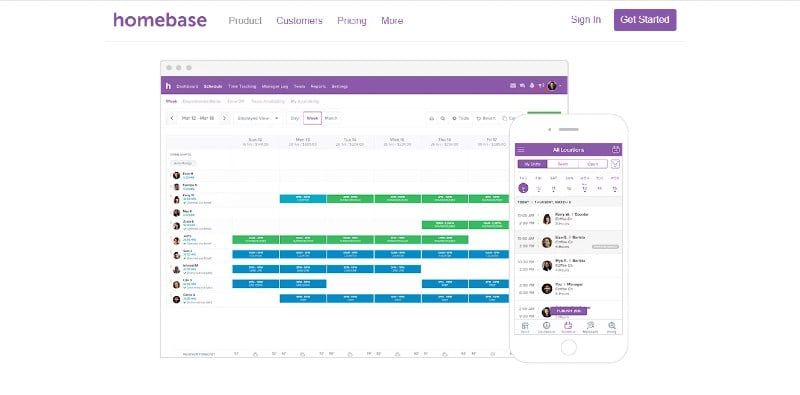Switch to the Team Availability sub-tab
The image size is (800, 395).
pyautogui.click(x=268, y=101)
